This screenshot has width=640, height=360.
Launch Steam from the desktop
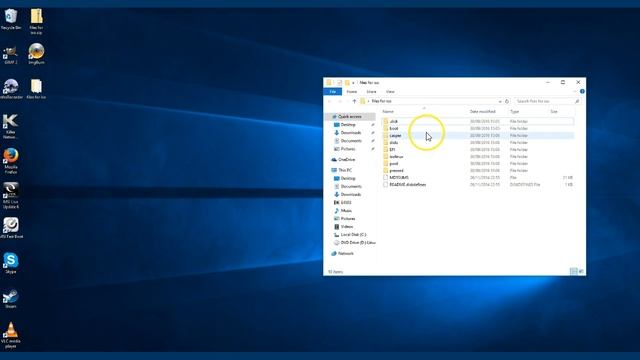coord(11,298)
